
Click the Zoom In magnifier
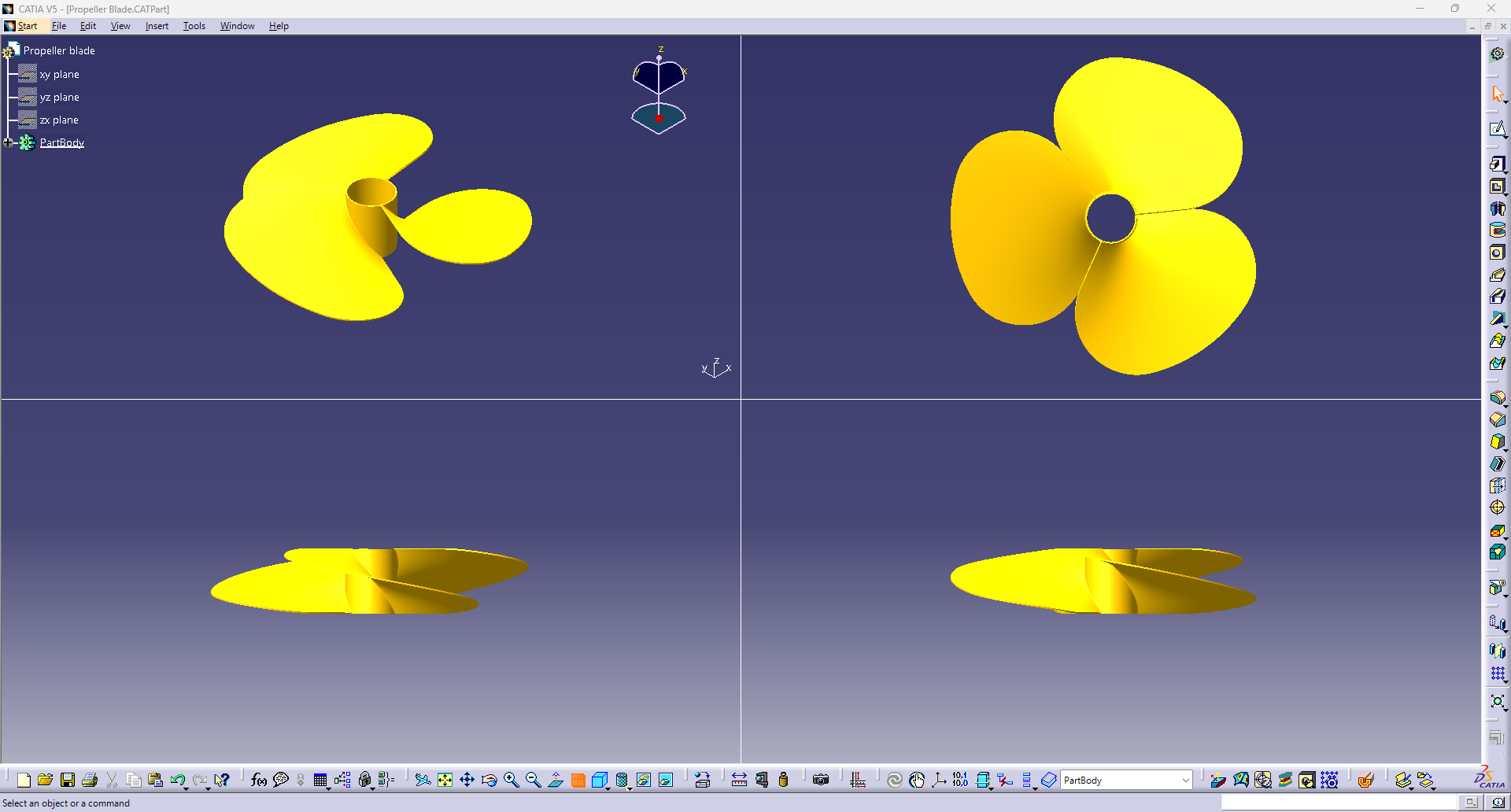click(x=511, y=780)
